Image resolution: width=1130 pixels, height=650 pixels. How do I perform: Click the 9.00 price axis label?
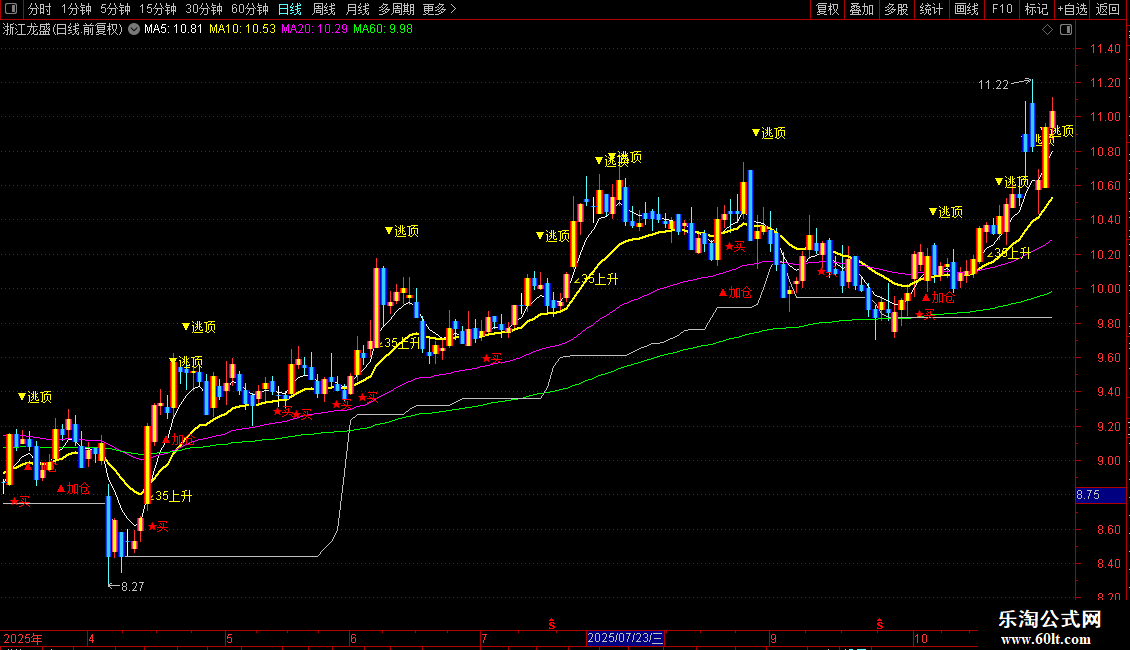pos(1108,461)
